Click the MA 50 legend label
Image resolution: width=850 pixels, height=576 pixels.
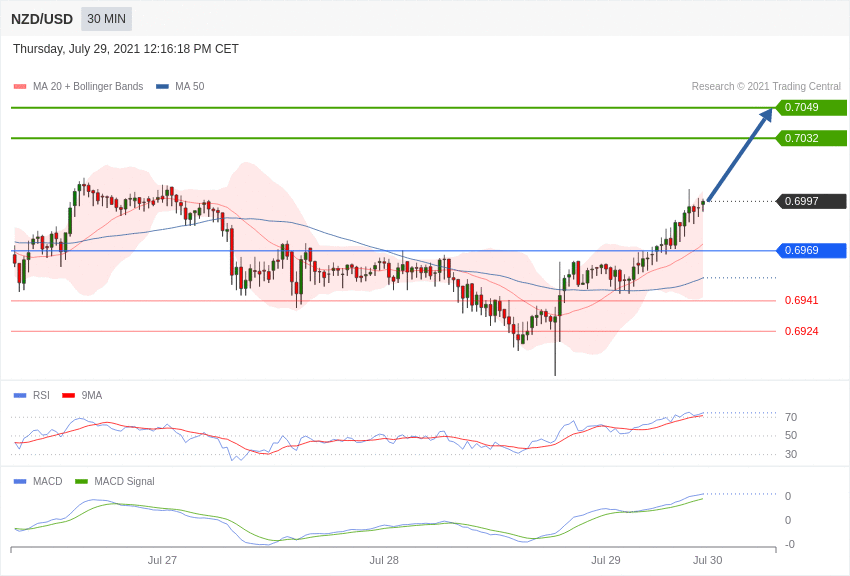[190, 86]
